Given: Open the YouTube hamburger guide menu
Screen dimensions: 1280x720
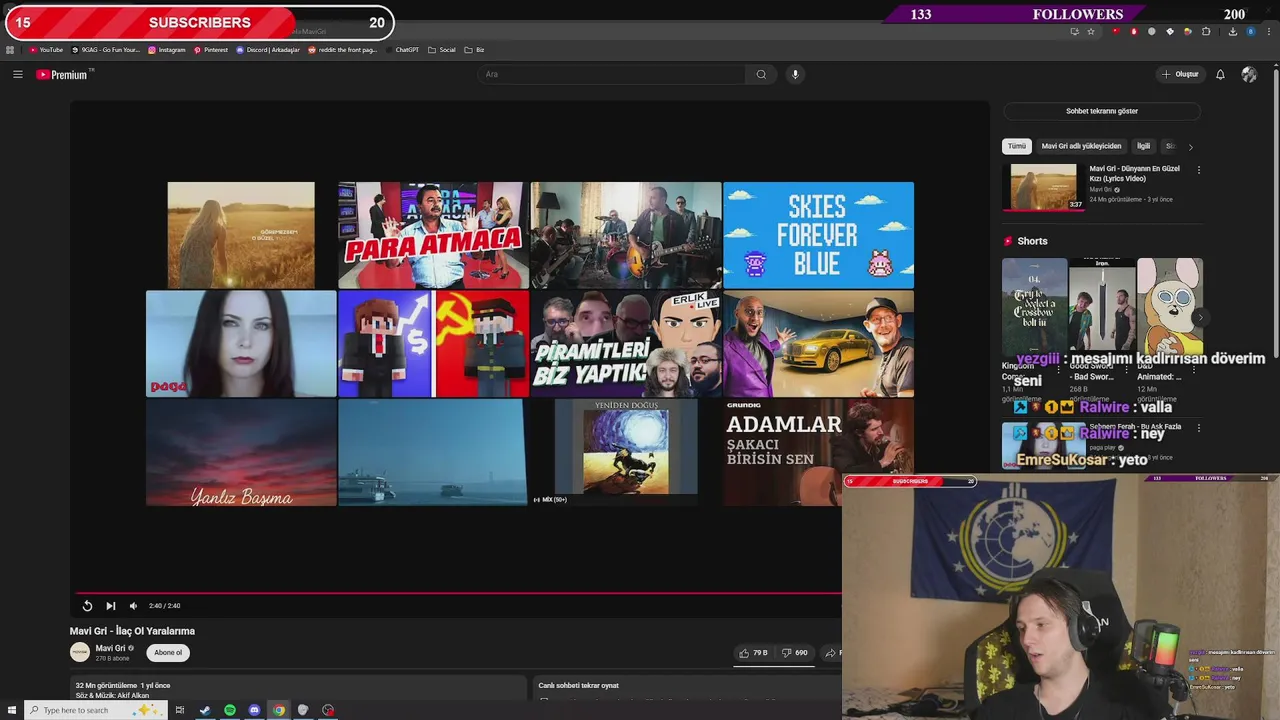Looking at the screenshot, I should pos(17,74).
